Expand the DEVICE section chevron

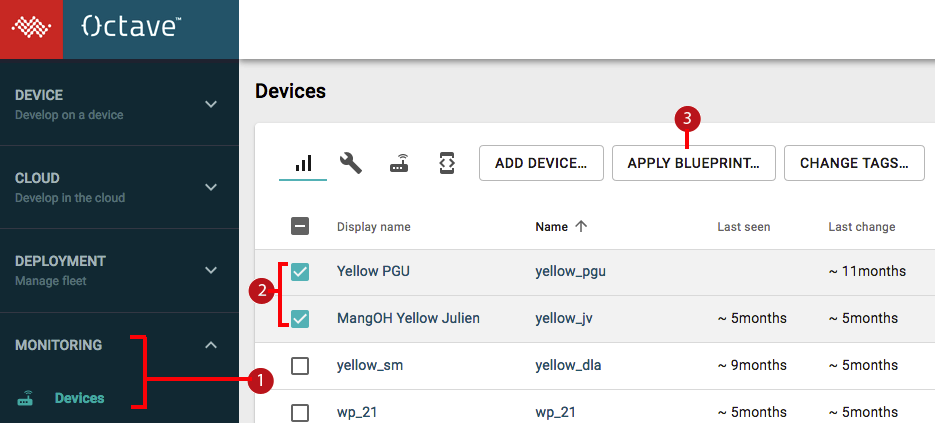211,104
